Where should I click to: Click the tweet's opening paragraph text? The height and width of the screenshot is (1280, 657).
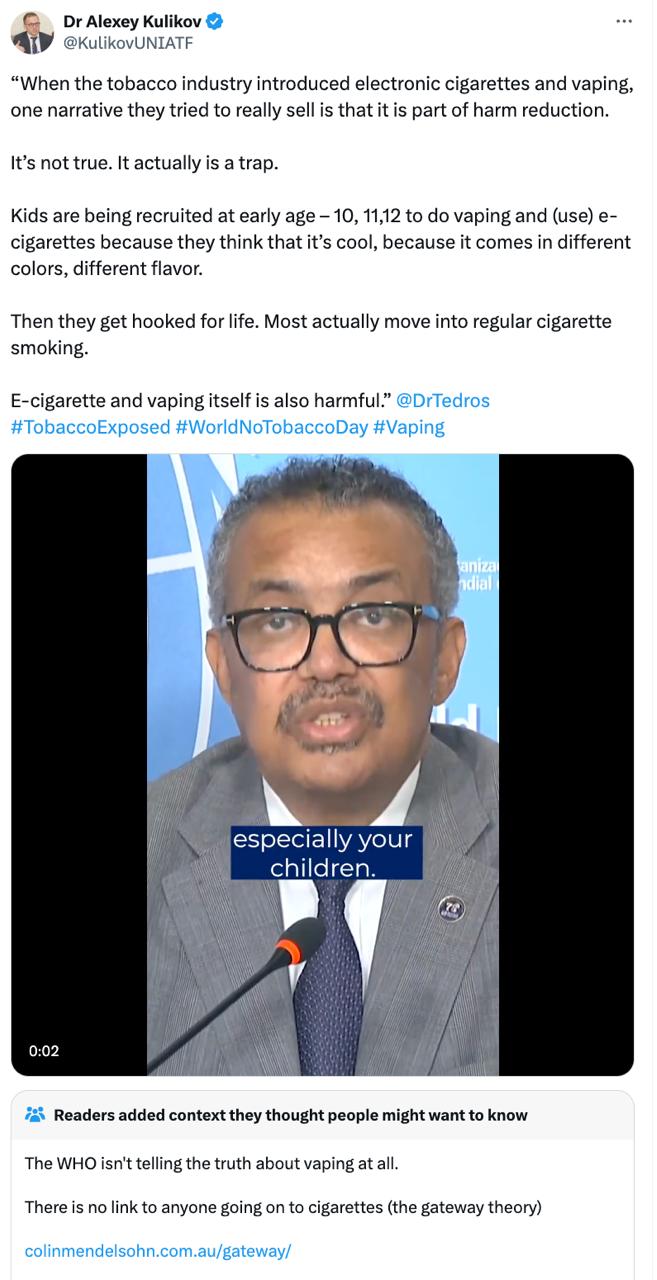click(322, 97)
